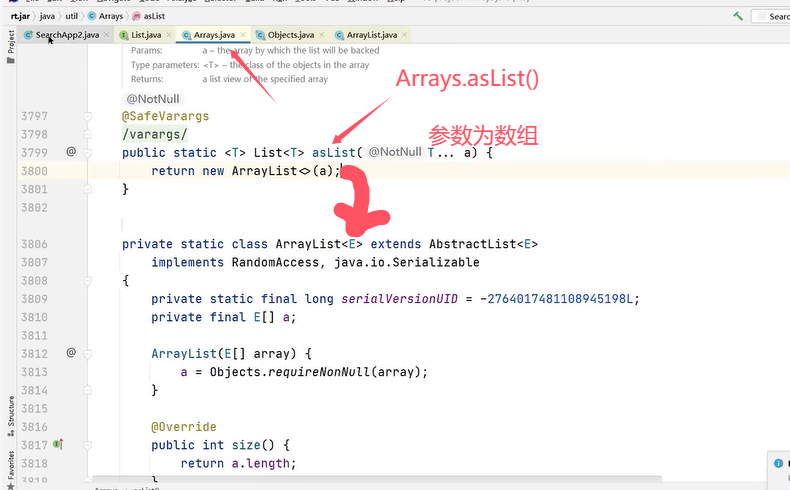Close the SearchApp2.java tab
Image resolution: width=790 pixels, height=490 pixels.
pyautogui.click(x=106, y=35)
